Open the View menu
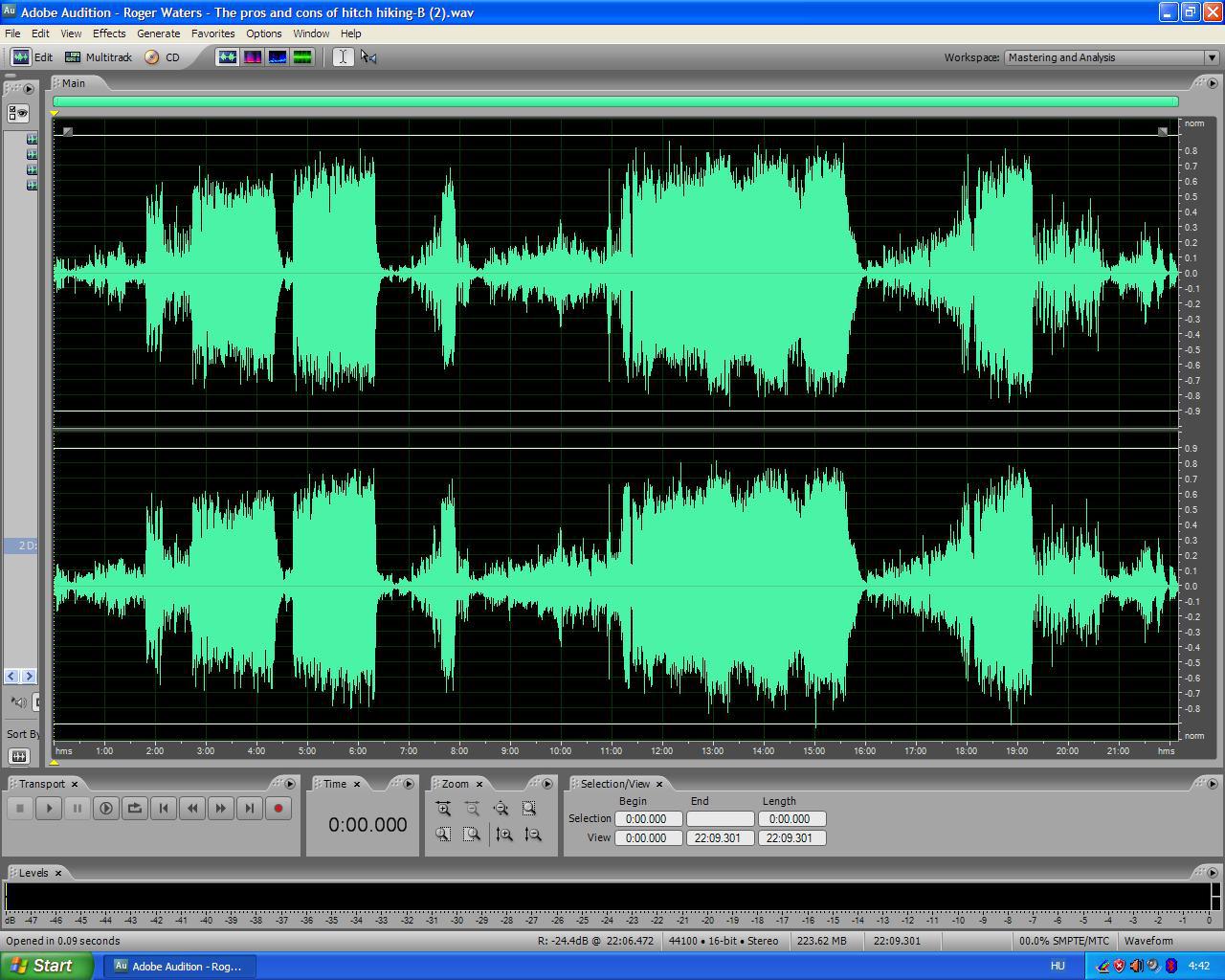This screenshot has height=980, width=1225. click(x=71, y=33)
